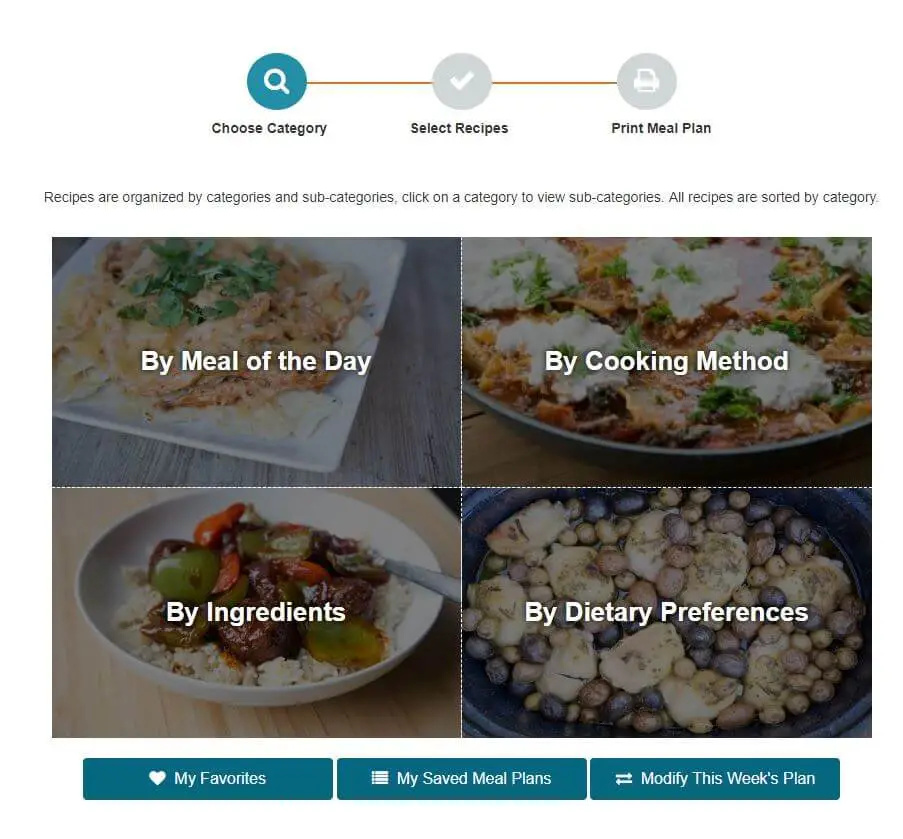
Task: Click the By Cooking Method title text
Action: 667,362
